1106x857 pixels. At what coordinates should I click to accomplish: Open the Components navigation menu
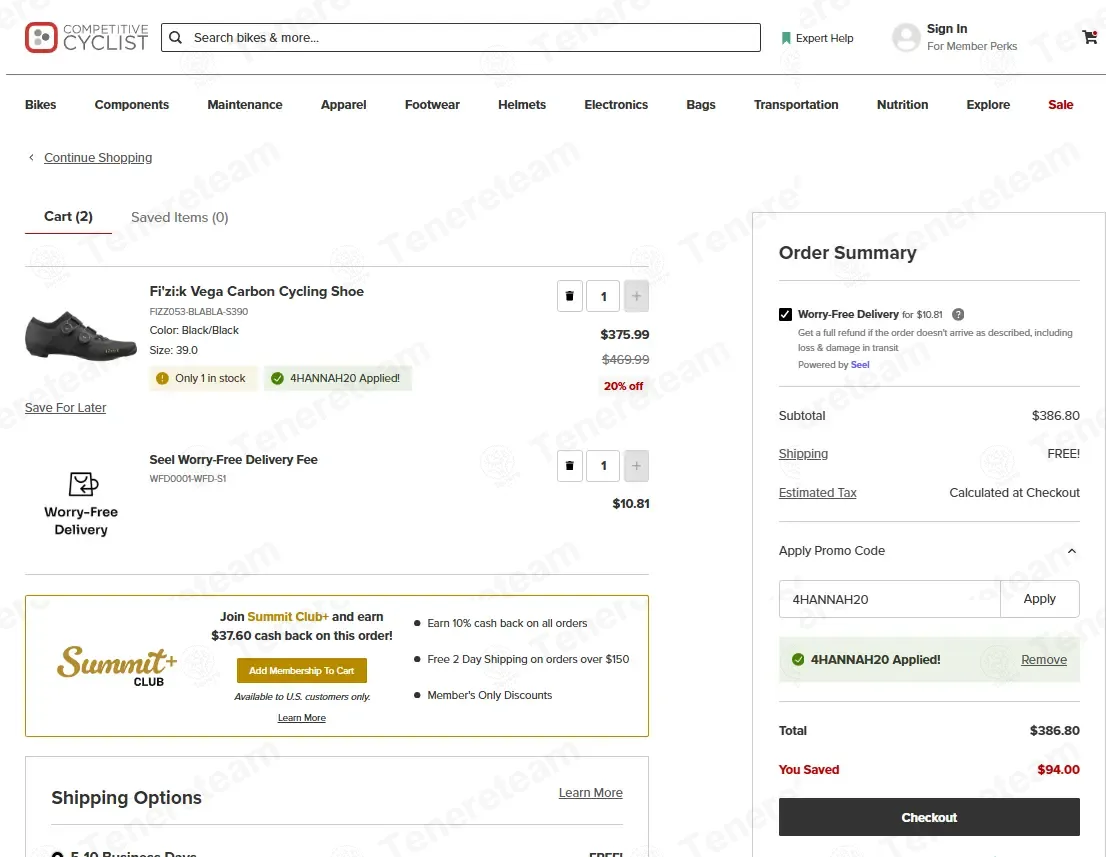pos(132,105)
